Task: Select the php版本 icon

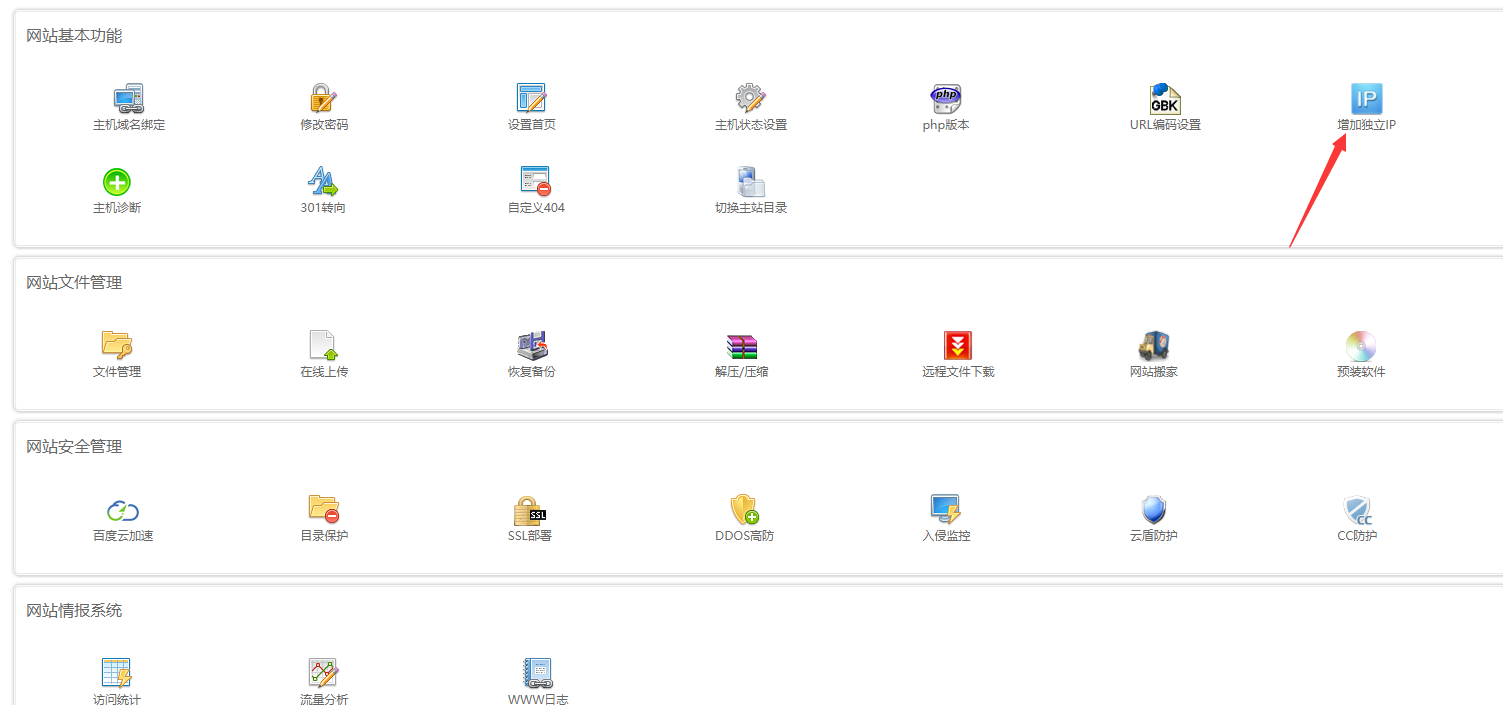Action: coord(945,99)
